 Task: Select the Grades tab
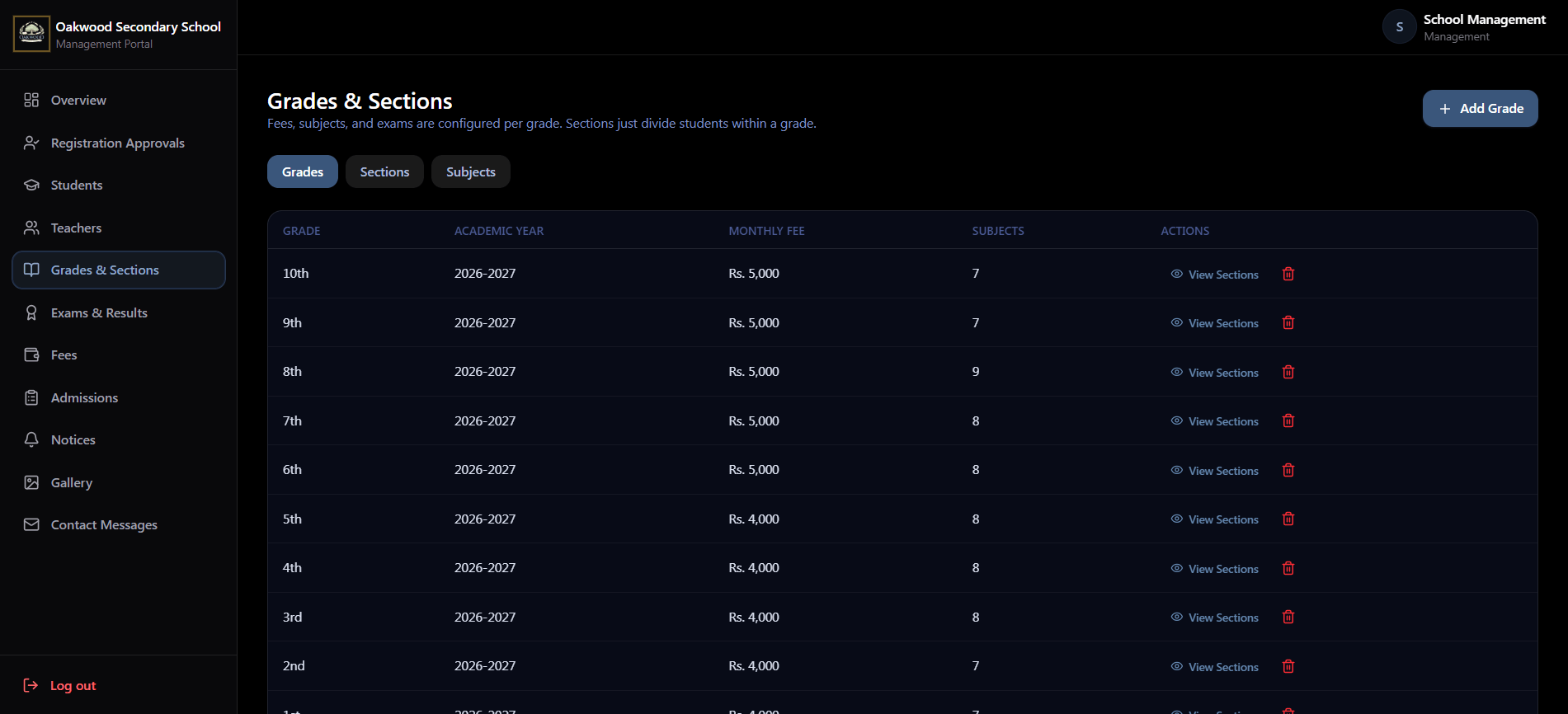coord(303,171)
